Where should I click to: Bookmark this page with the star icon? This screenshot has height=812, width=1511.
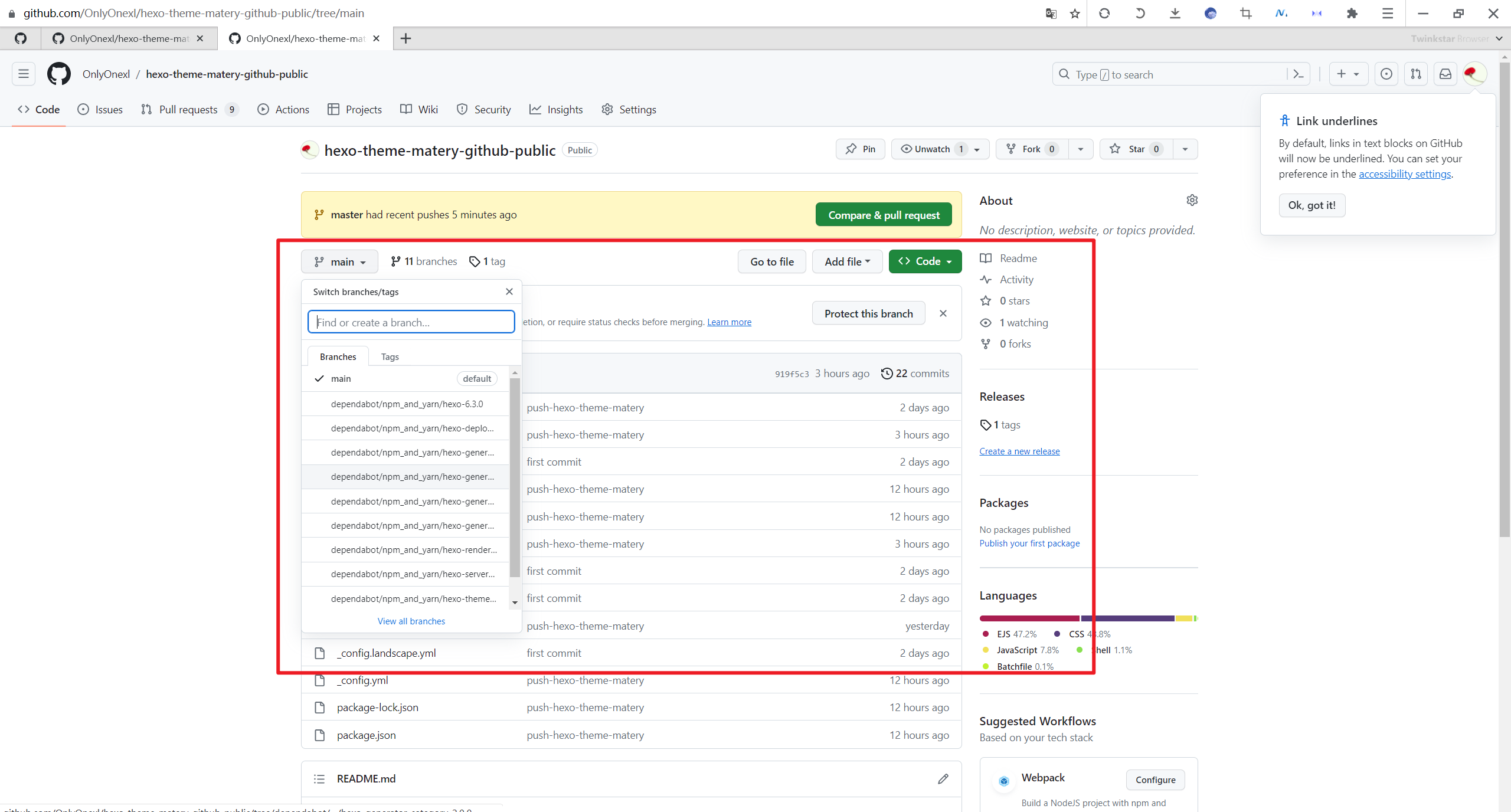[x=1074, y=13]
